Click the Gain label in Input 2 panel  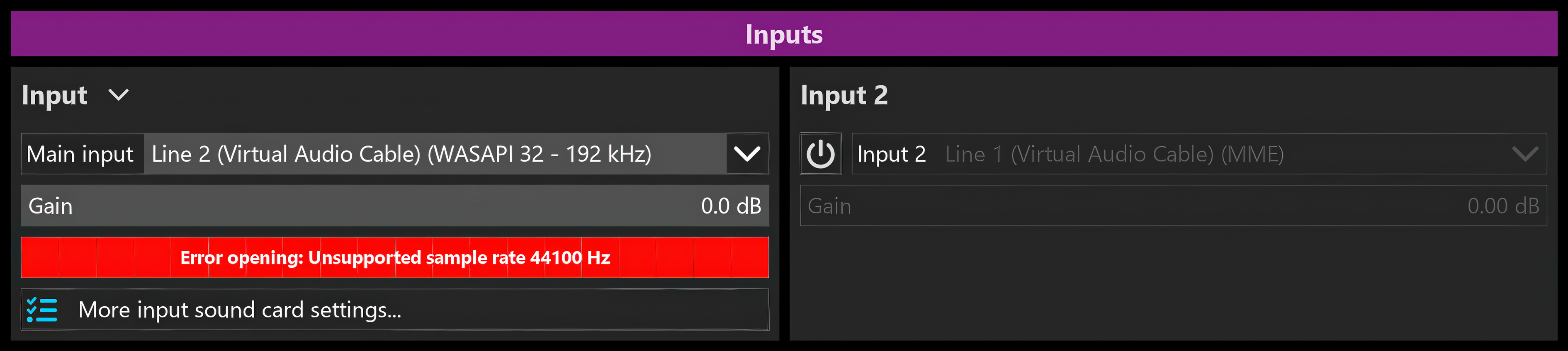[829, 206]
